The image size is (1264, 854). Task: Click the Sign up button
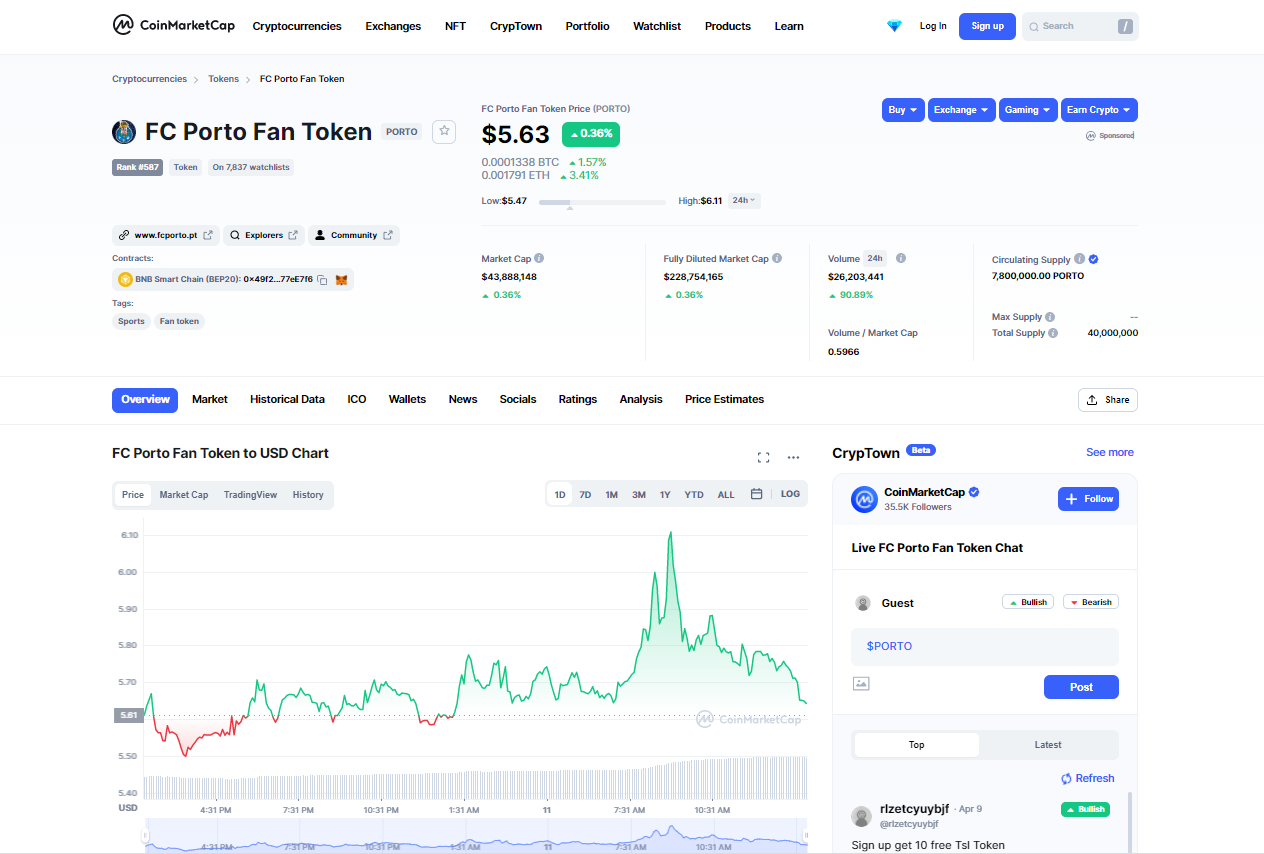click(x=987, y=26)
